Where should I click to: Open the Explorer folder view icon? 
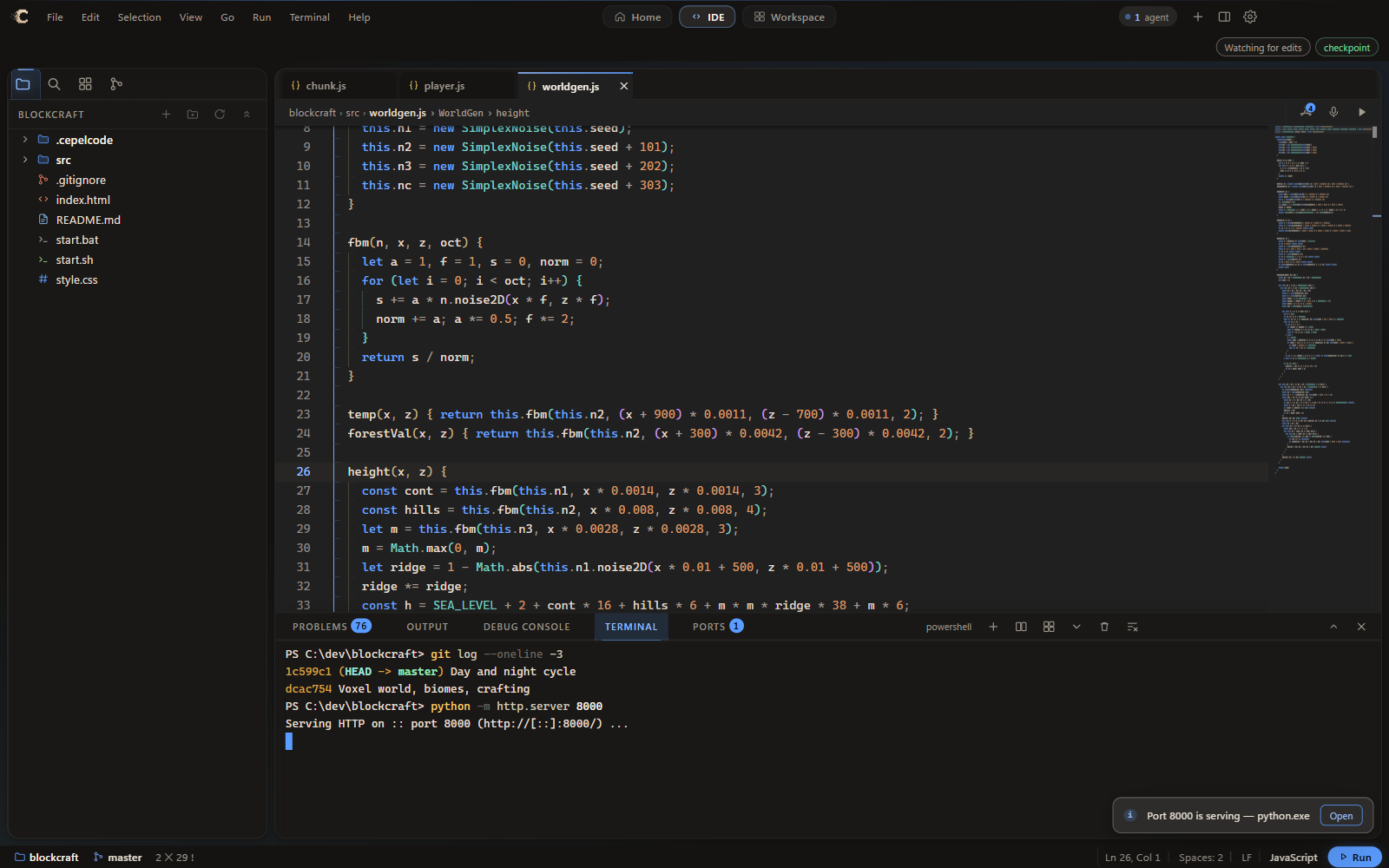click(23, 84)
